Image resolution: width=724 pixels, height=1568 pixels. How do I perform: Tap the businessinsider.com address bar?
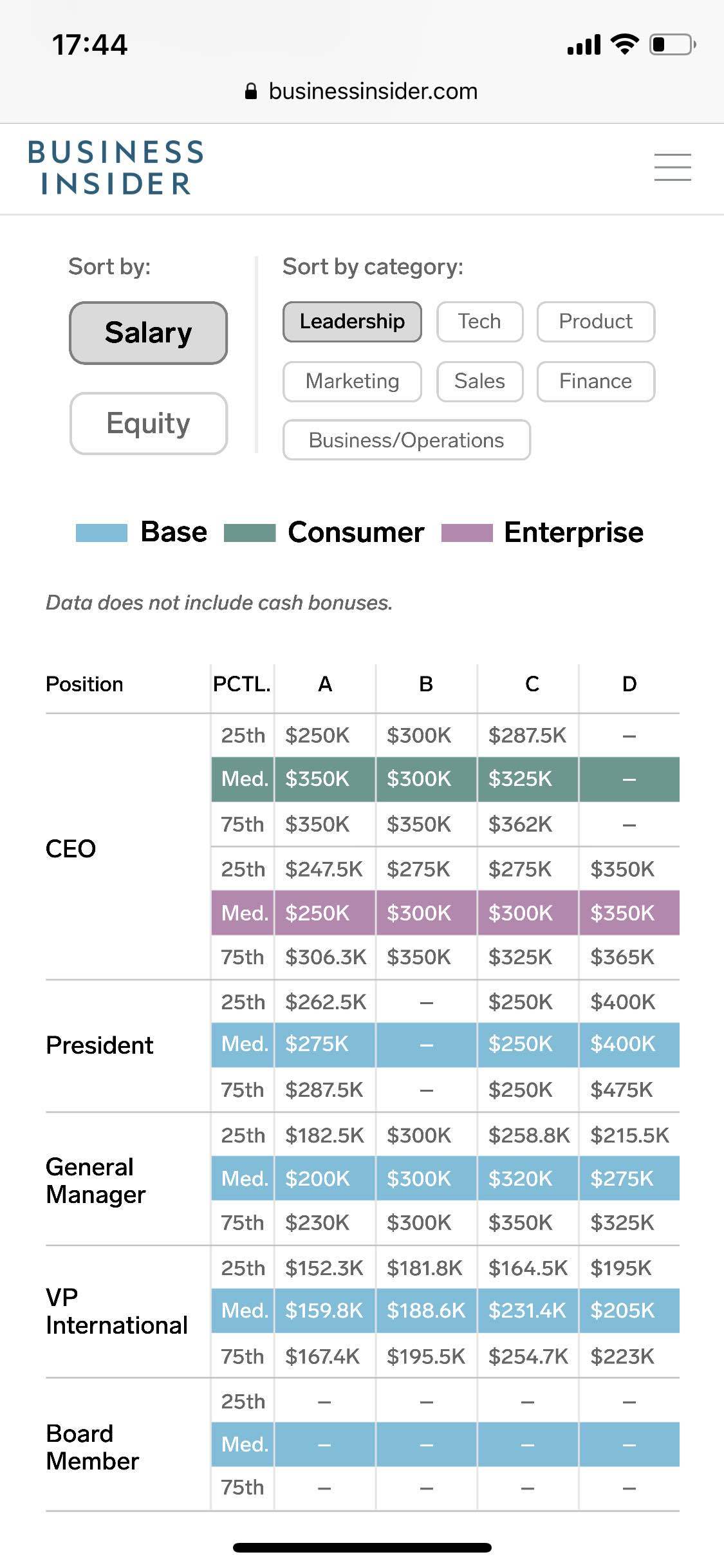click(x=372, y=91)
